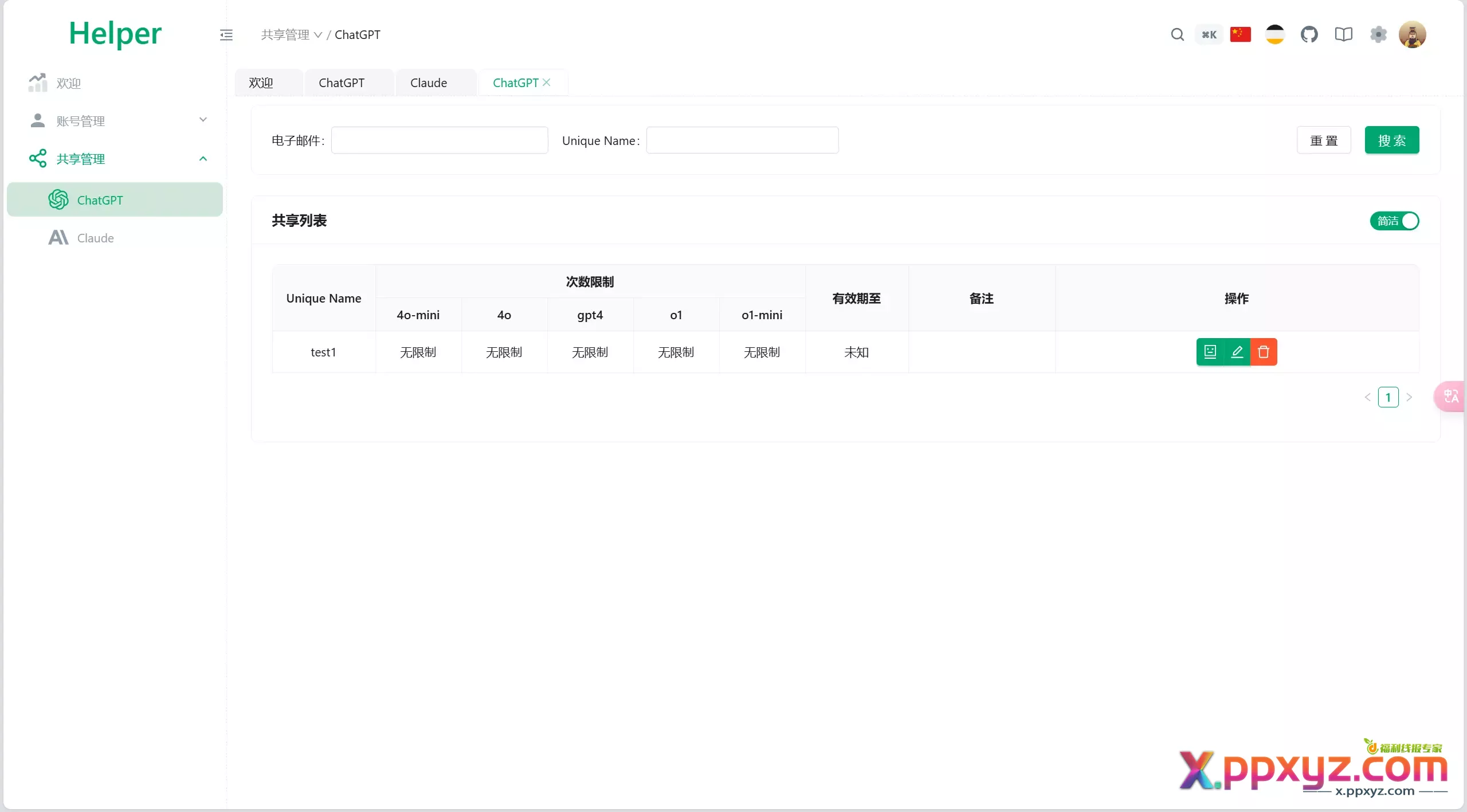Close the active ChatGPT tab
Viewport: 1467px width, 812px height.
[547, 83]
